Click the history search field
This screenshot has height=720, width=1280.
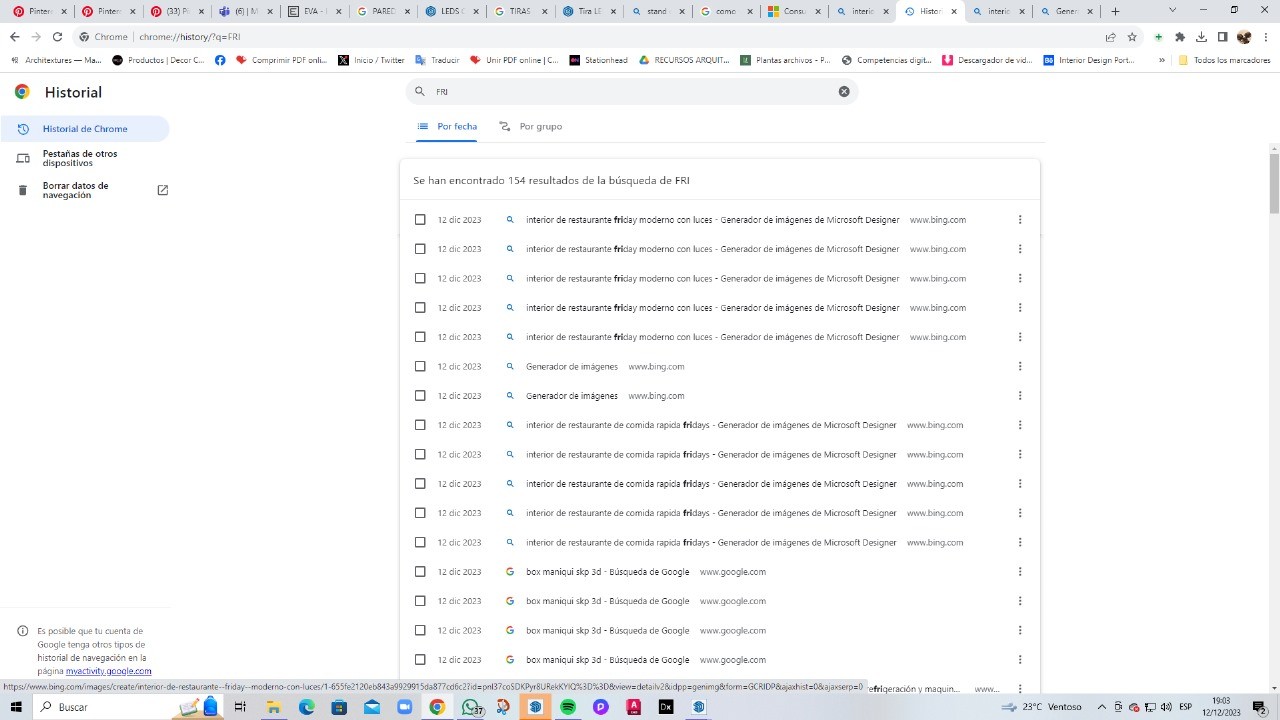[632, 91]
